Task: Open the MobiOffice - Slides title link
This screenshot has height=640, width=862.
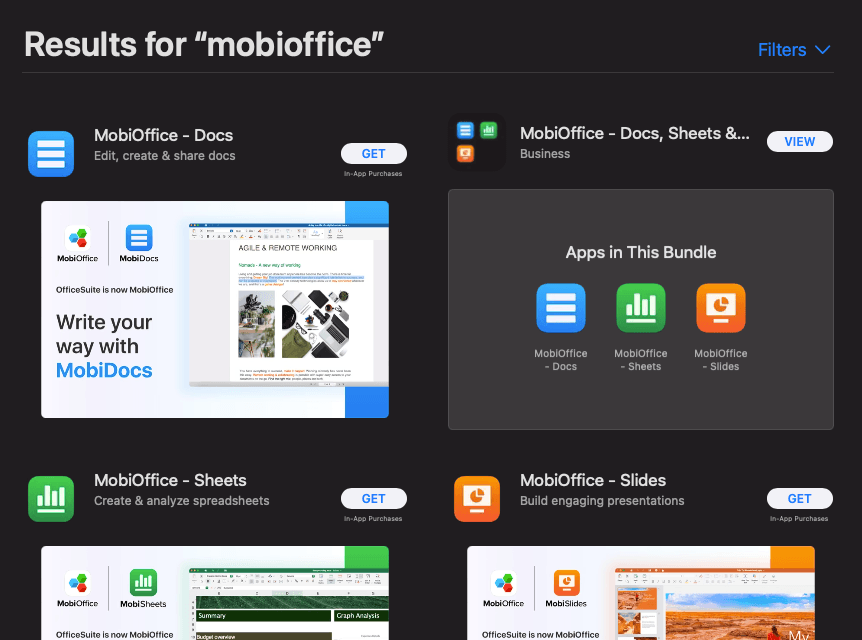Action: click(593, 481)
